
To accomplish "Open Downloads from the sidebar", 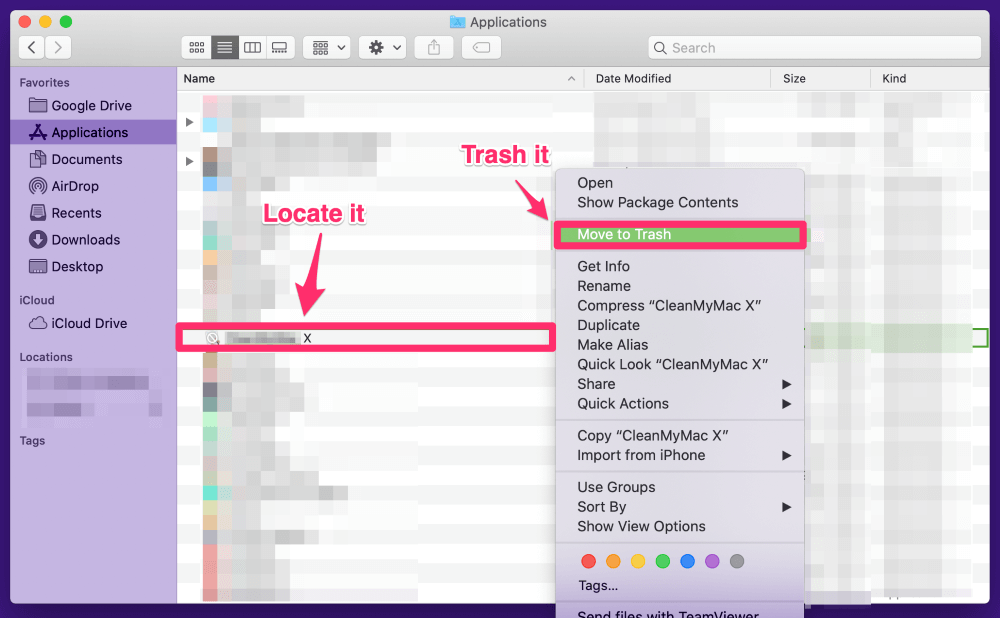I will 93,239.
